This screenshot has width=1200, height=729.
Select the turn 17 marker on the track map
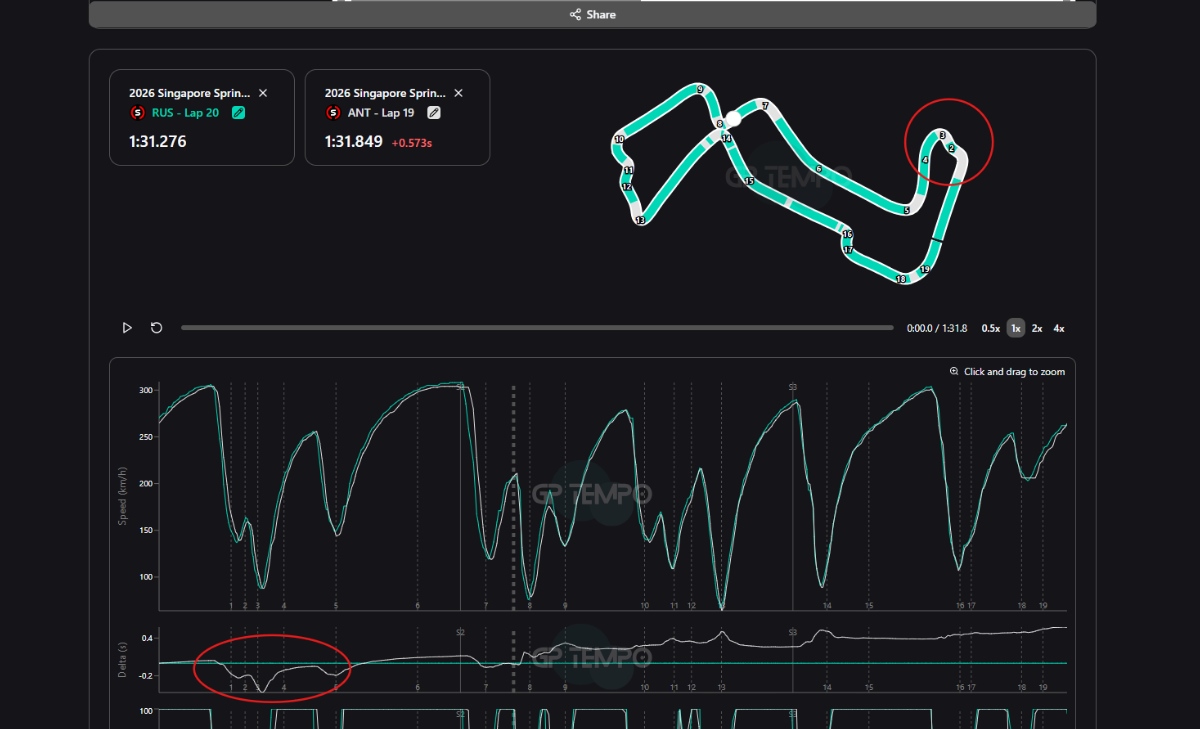848,250
